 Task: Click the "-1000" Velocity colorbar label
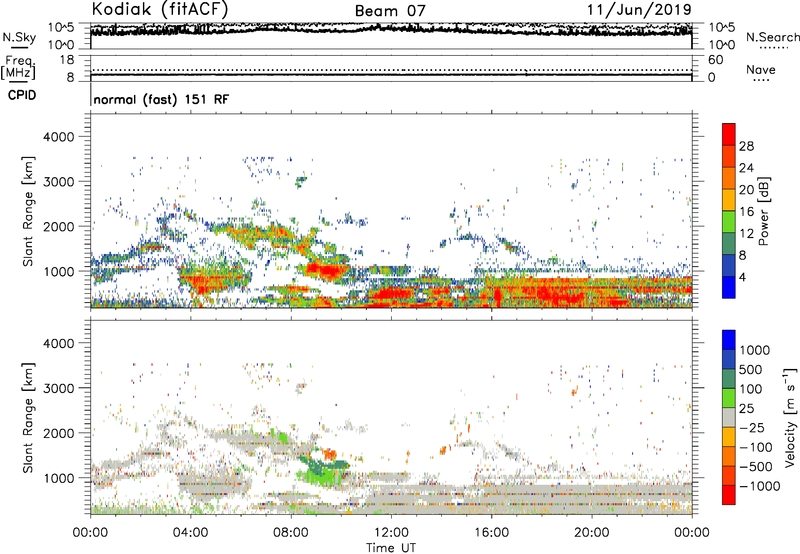click(760, 486)
